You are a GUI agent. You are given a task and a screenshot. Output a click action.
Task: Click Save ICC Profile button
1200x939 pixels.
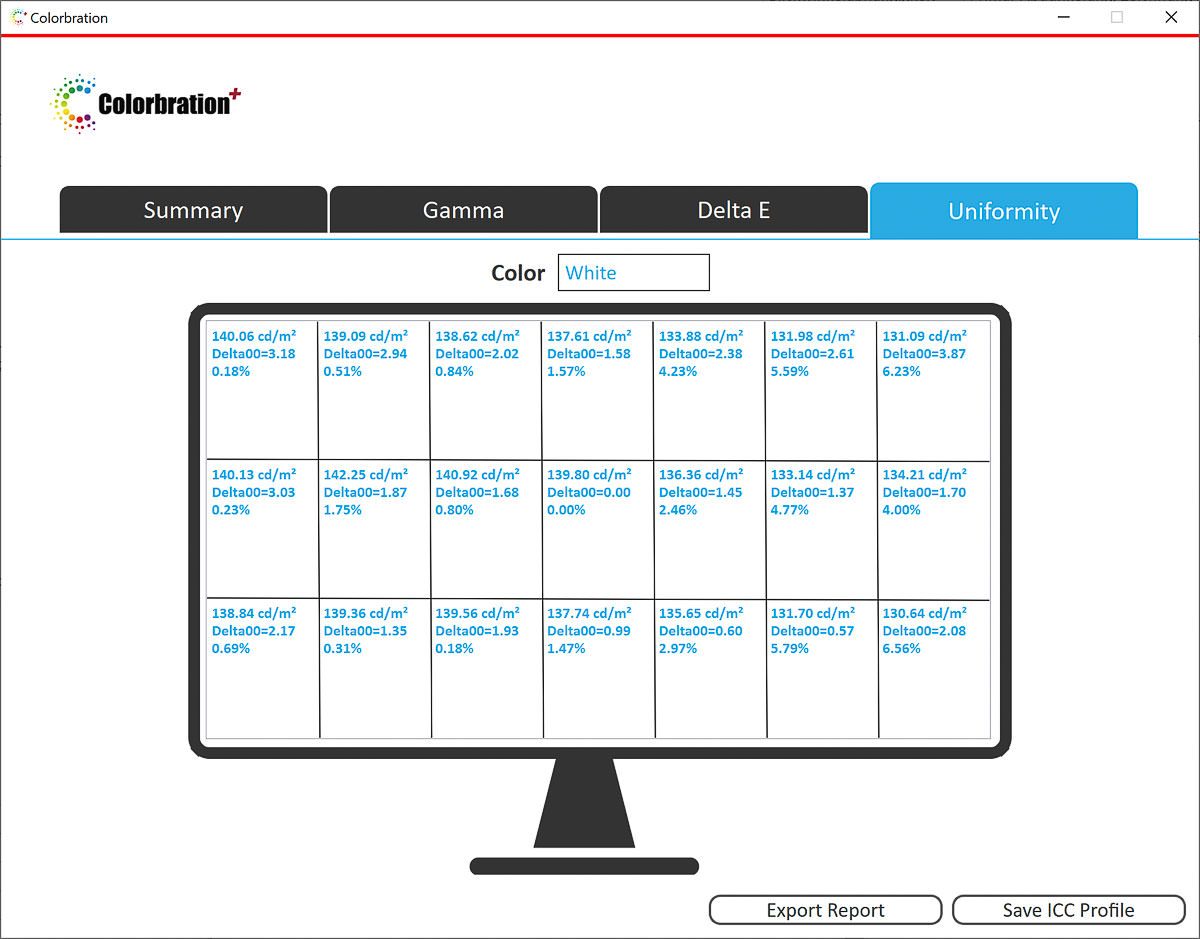pos(1067,910)
